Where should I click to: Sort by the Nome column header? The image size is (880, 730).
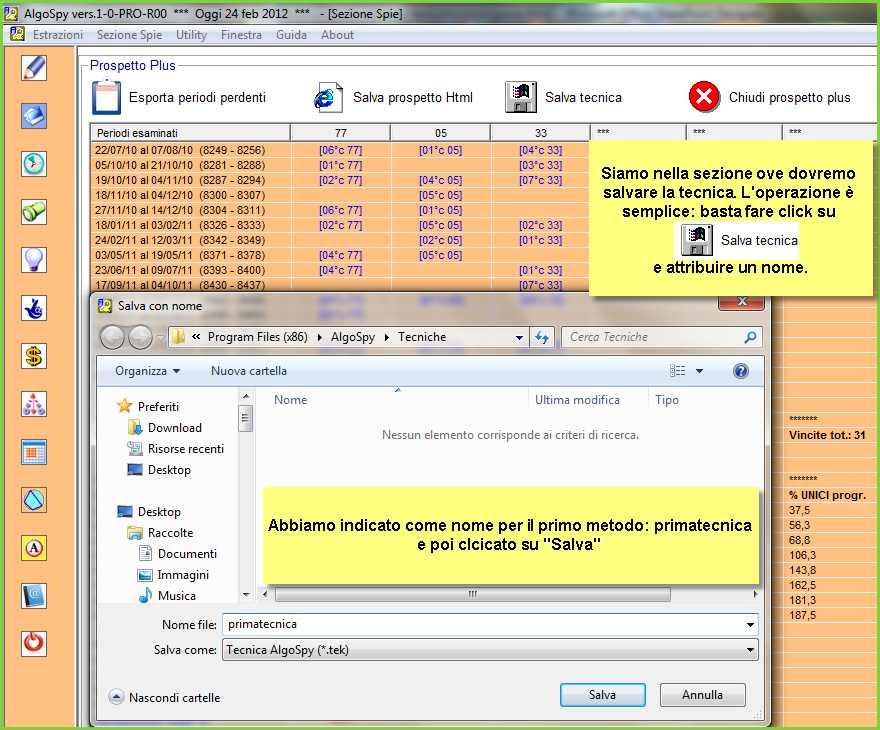tap(290, 400)
